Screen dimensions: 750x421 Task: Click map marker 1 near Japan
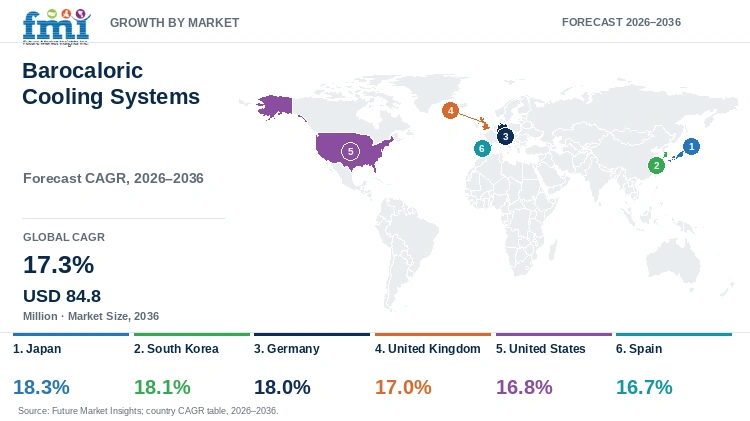coord(691,146)
